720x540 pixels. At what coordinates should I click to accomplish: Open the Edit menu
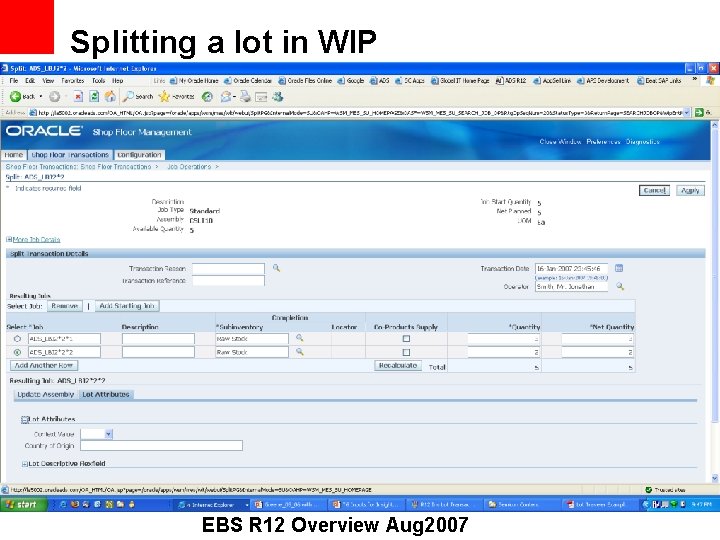click(30, 81)
